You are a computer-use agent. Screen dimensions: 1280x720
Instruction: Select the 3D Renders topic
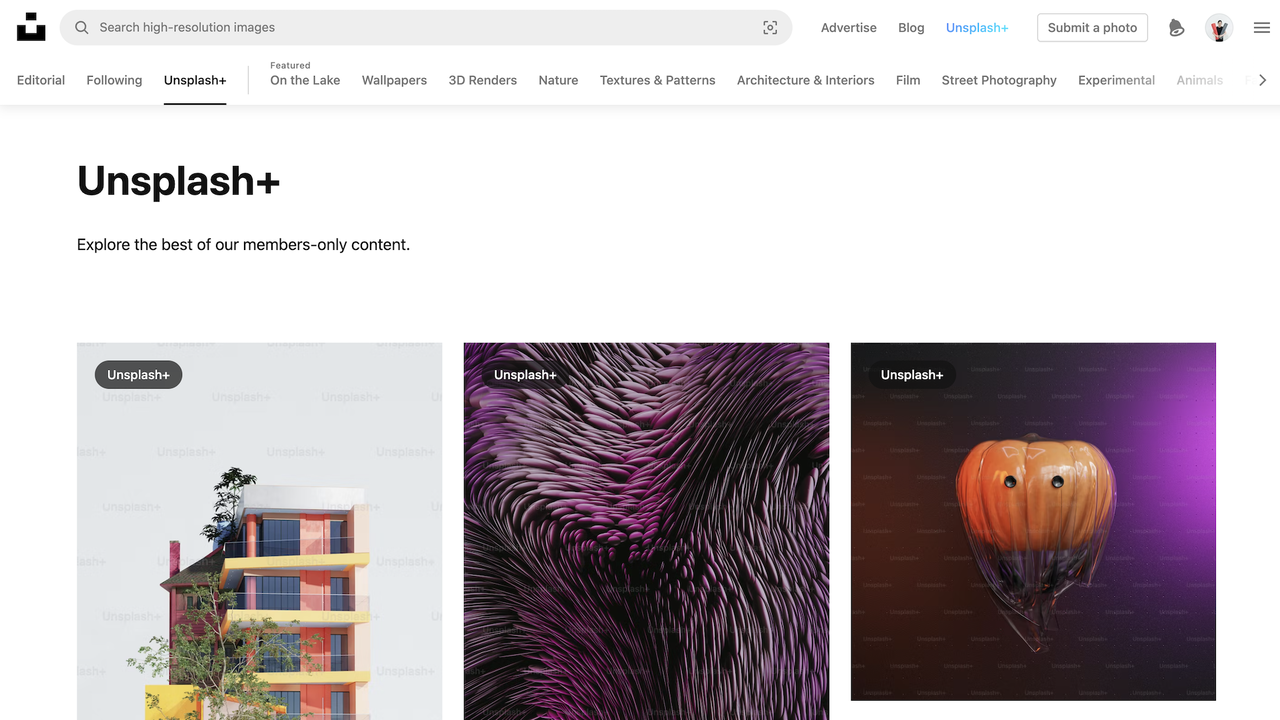click(482, 80)
